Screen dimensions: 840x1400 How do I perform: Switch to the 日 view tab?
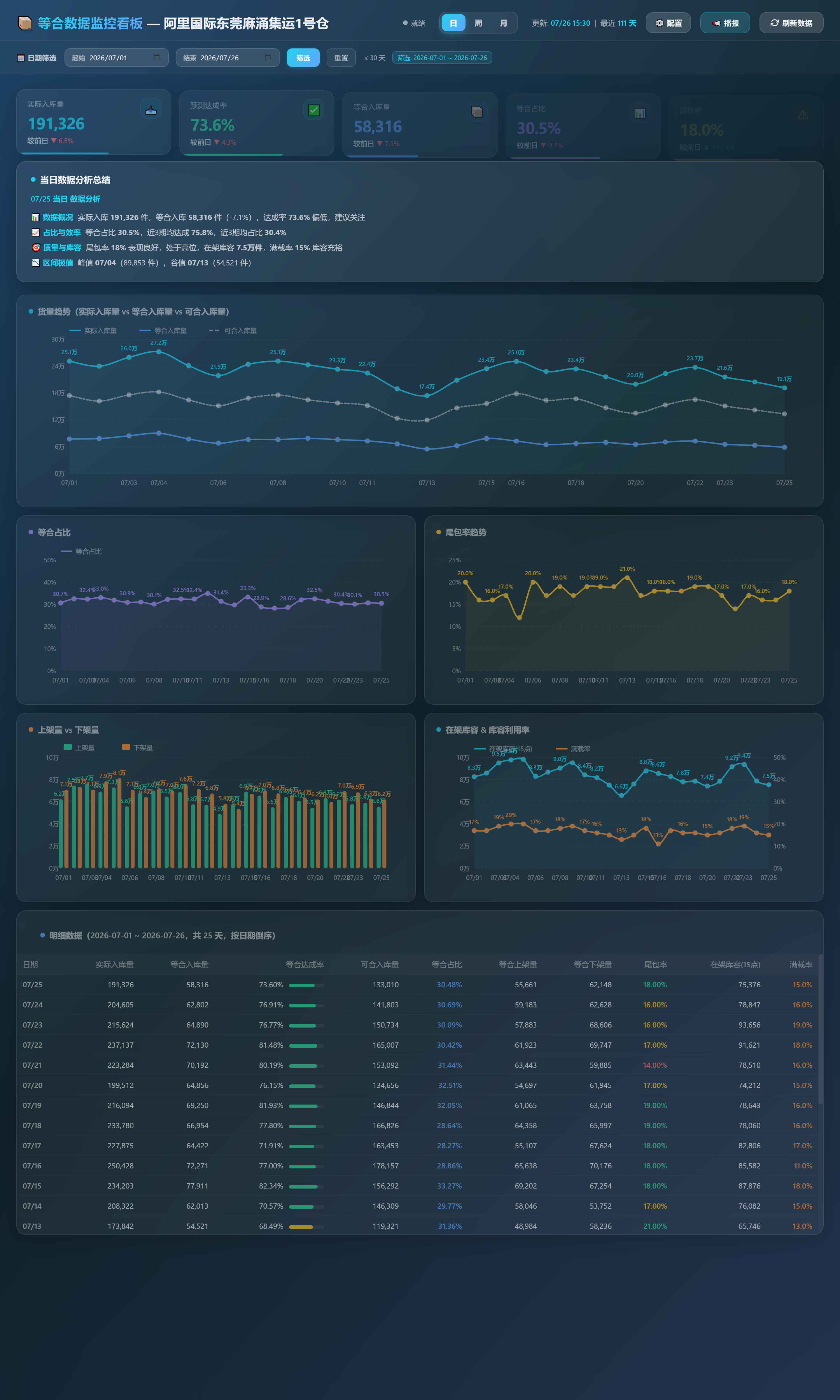[453, 23]
